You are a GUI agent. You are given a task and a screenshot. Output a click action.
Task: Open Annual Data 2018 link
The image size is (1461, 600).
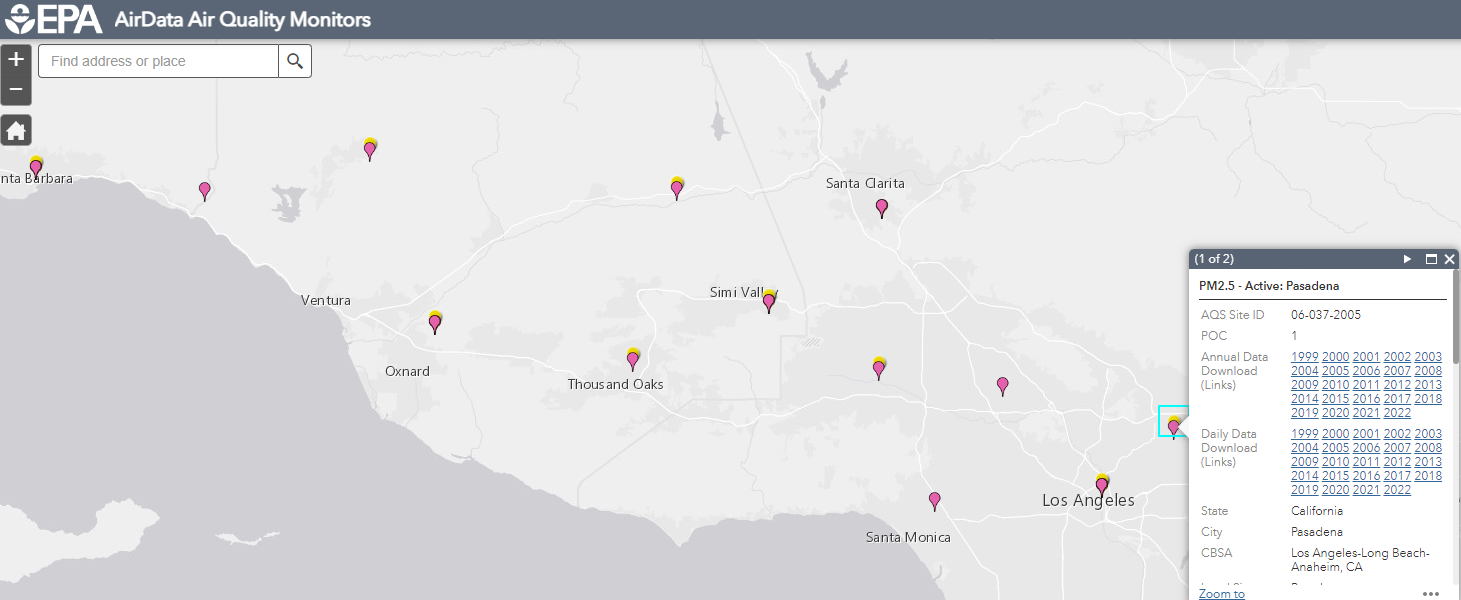click(1428, 399)
